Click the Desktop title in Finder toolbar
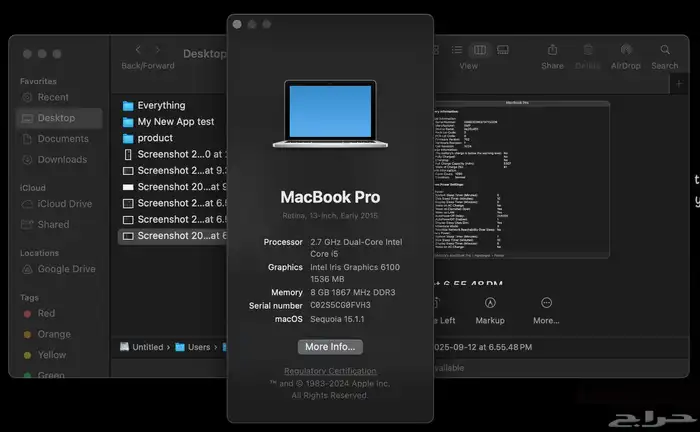The width and height of the screenshot is (700, 432). (x=204, y=54)
